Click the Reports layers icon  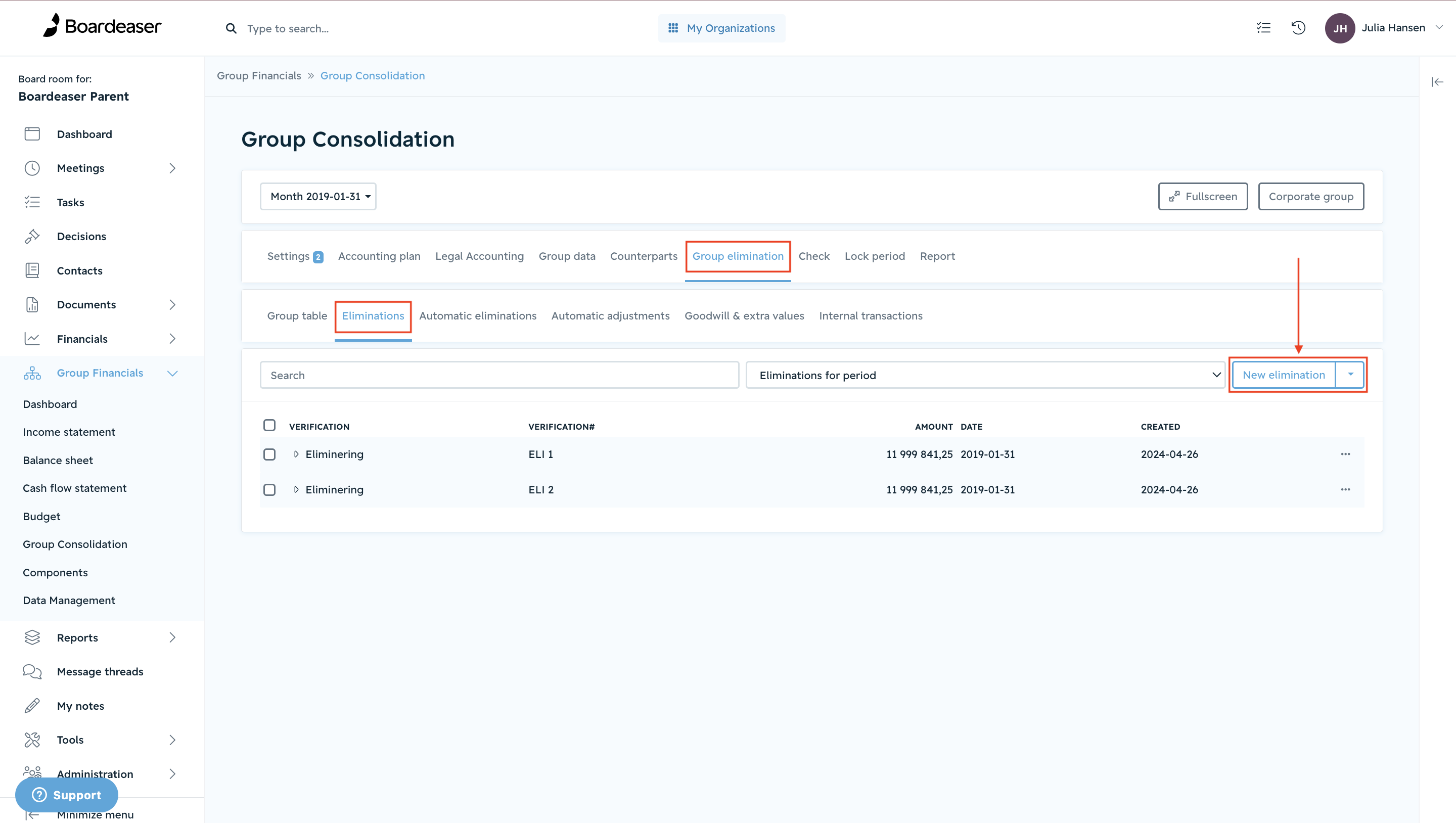[32, 637]
